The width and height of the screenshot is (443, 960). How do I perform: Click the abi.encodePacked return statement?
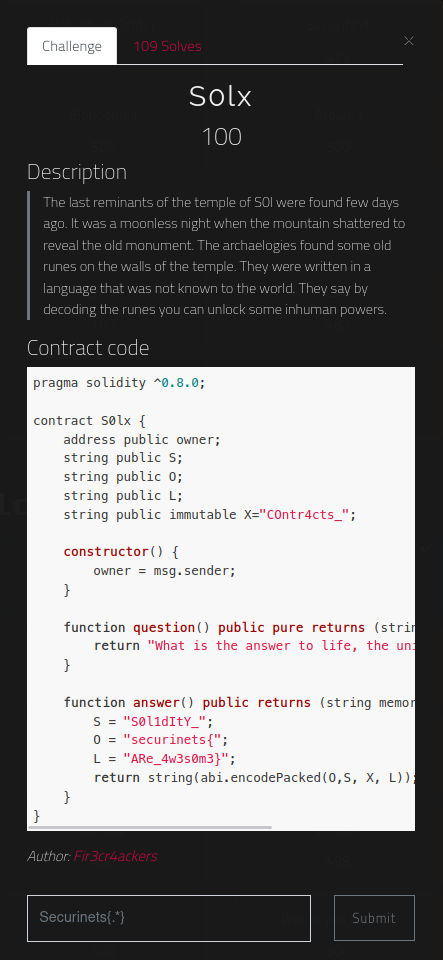pos(254,778)
